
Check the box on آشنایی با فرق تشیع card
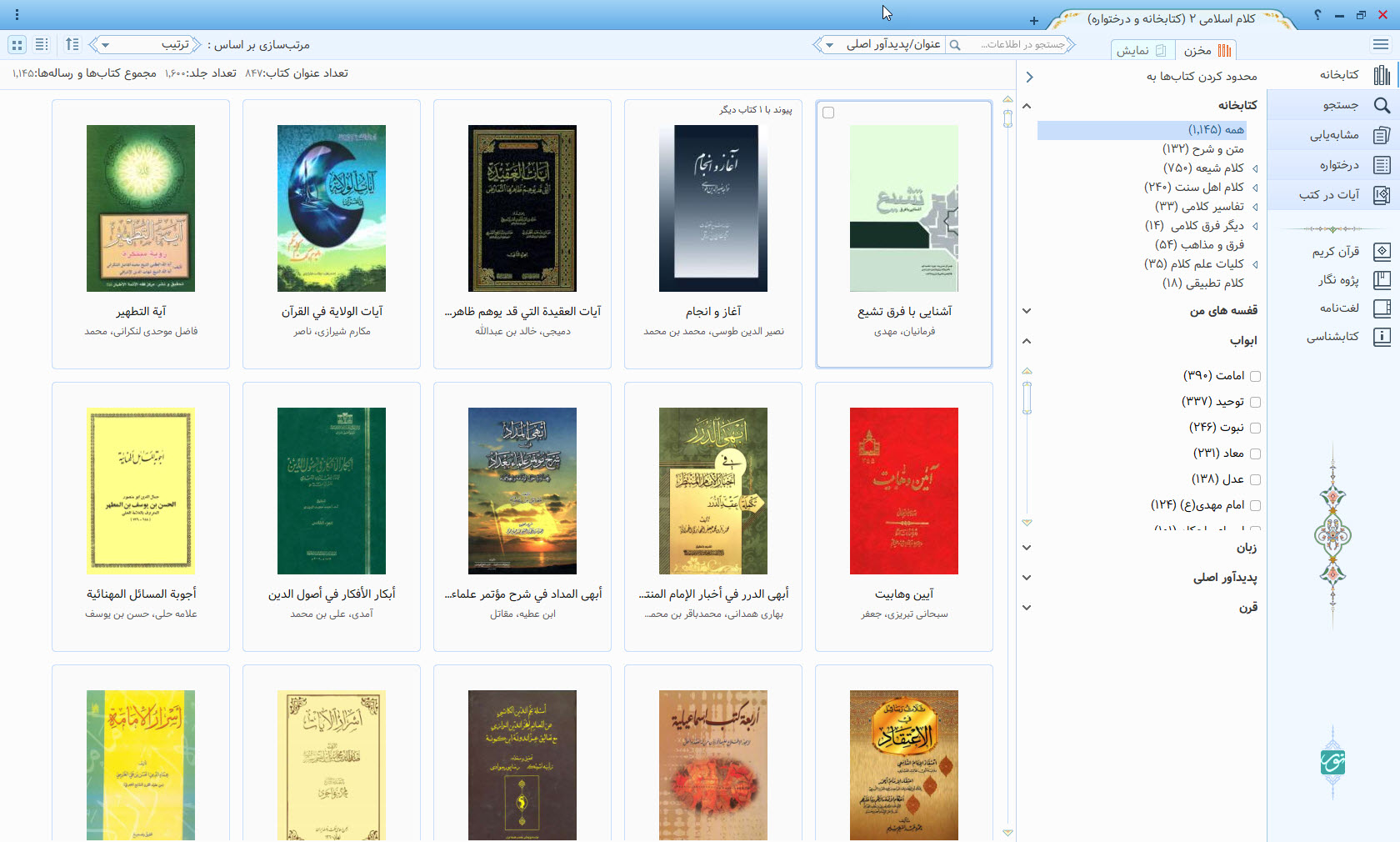[828, 113]
